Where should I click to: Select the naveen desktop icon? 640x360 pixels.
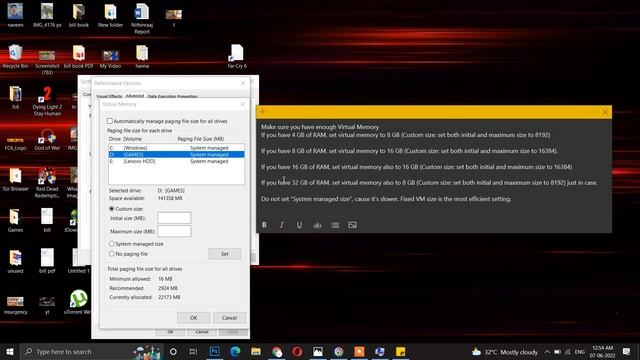pos(16,16)
